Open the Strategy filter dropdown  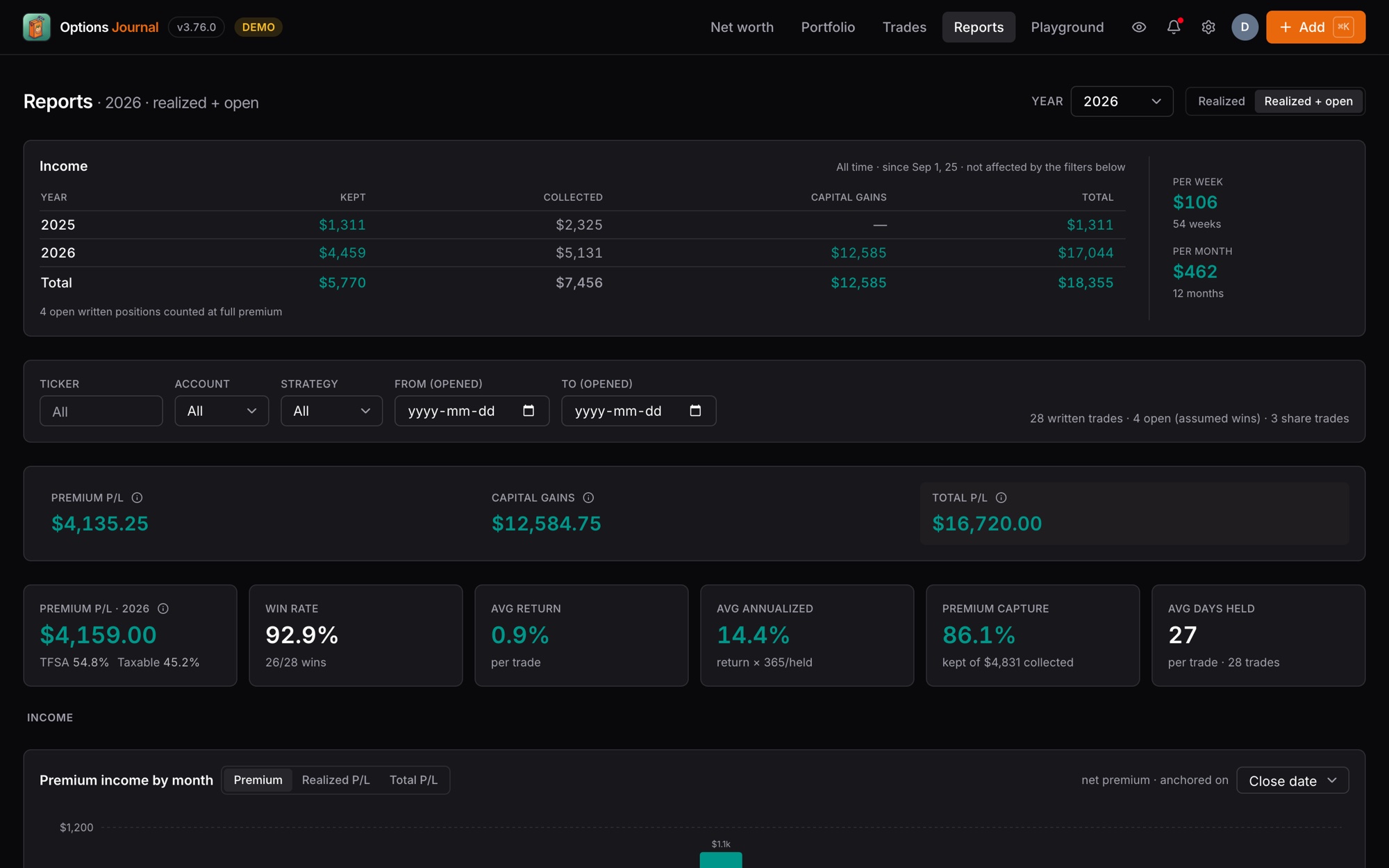point(331,411)
